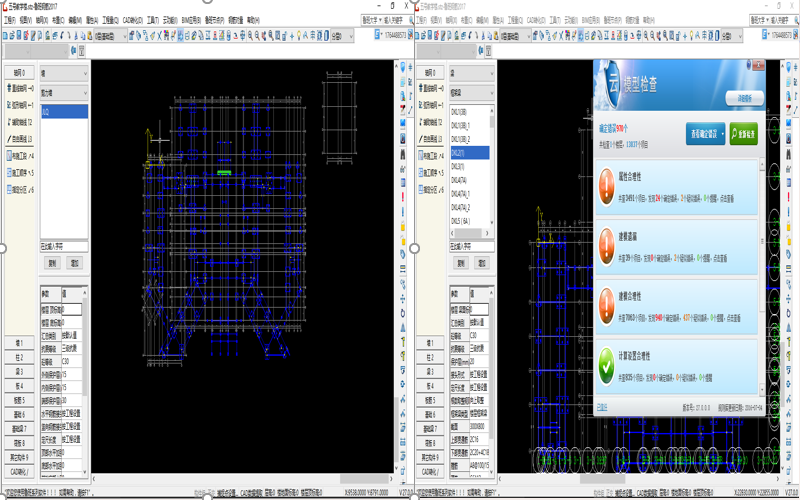Click 轴网 0 button in left window
Viewport: 800px width, 500px height.
(x=20, y=72)
